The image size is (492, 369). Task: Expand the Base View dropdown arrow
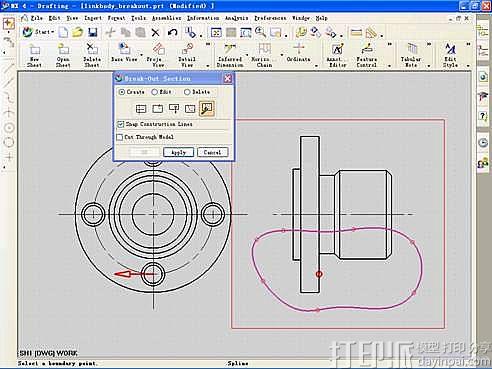coord(141,55)
